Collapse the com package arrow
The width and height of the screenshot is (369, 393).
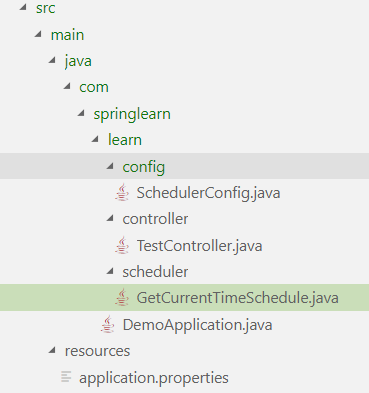tap(67, 86)
